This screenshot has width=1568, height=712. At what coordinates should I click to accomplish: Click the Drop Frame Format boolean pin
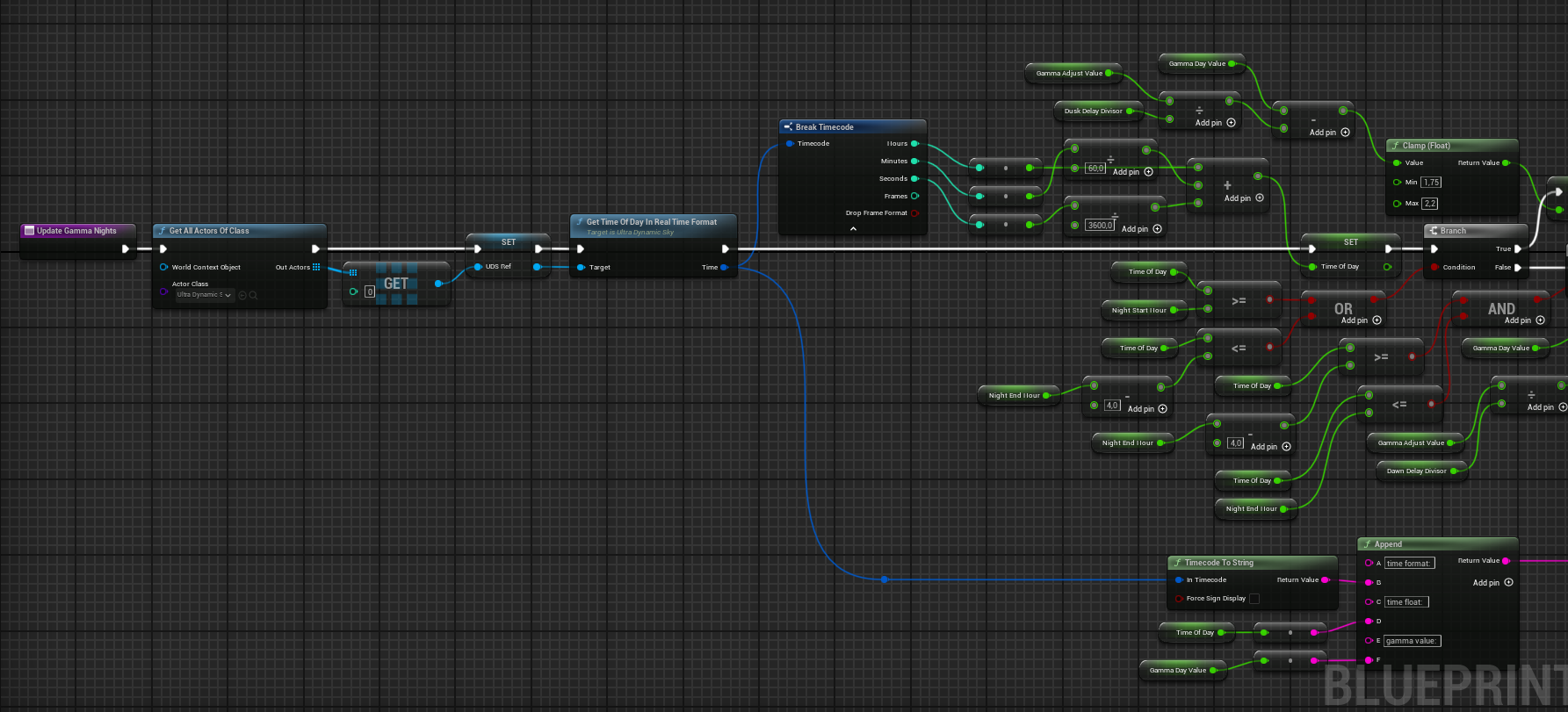point(914,213)
